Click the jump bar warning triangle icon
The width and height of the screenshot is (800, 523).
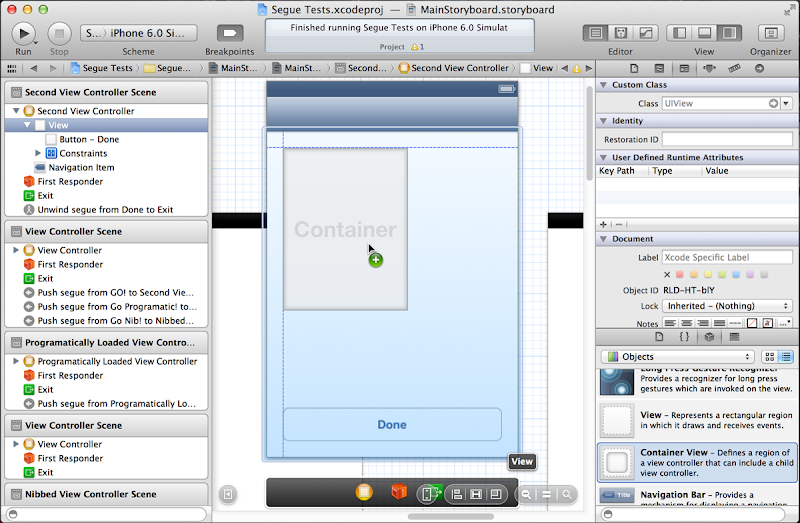pyautogui.click(x=577, y=68)
